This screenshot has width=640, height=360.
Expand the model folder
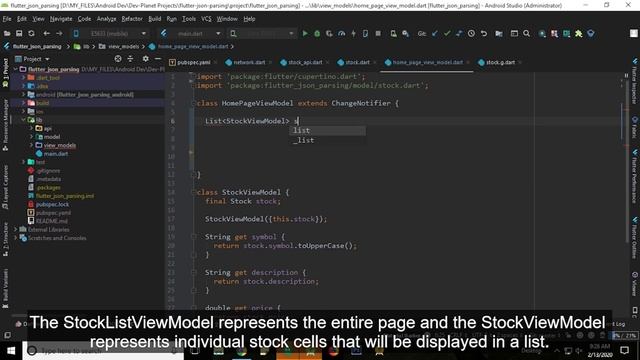coord(31,137)
